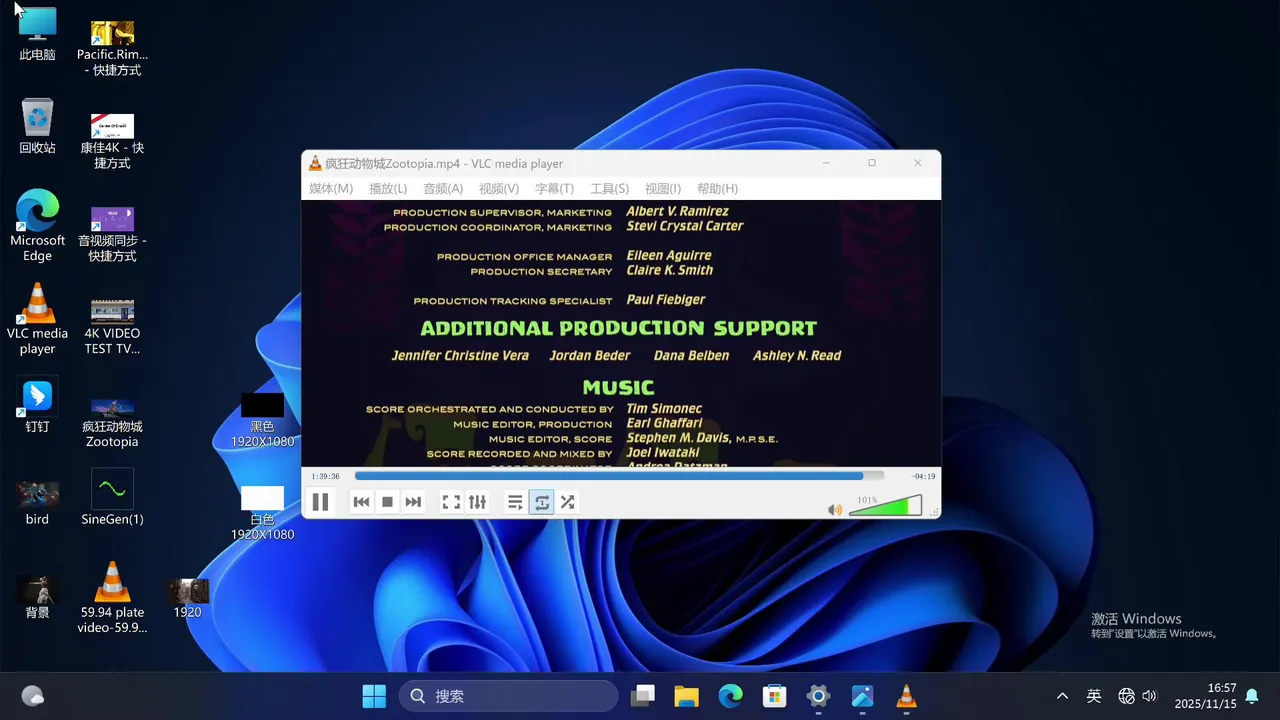
Task: Select the 康佳4K shortcut on desktop
Action: click(x=112, y=141)
